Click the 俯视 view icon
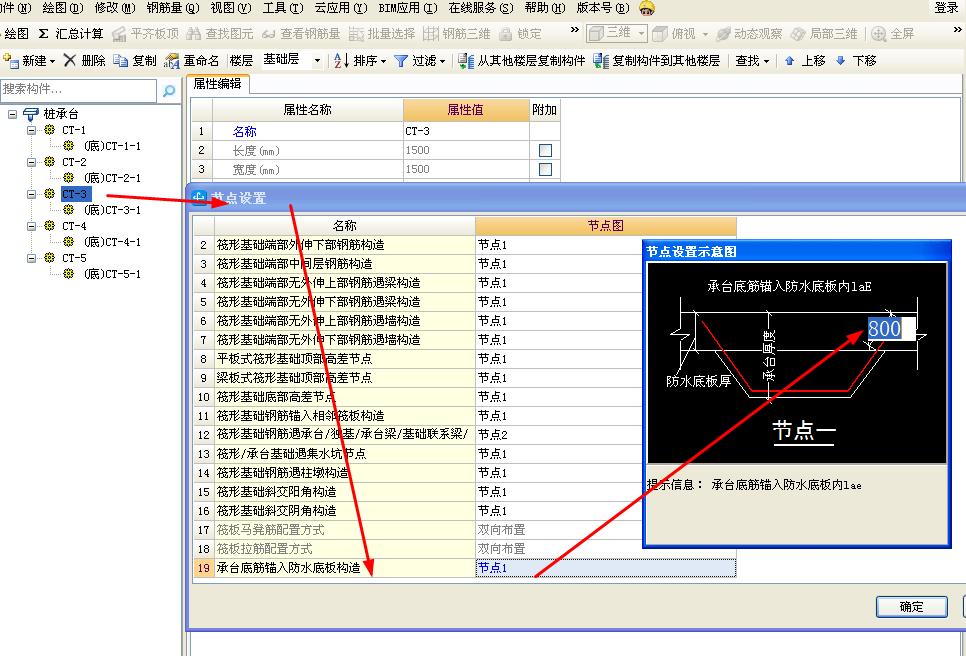This screenshot has height=656, width=966. coord(659,34)
